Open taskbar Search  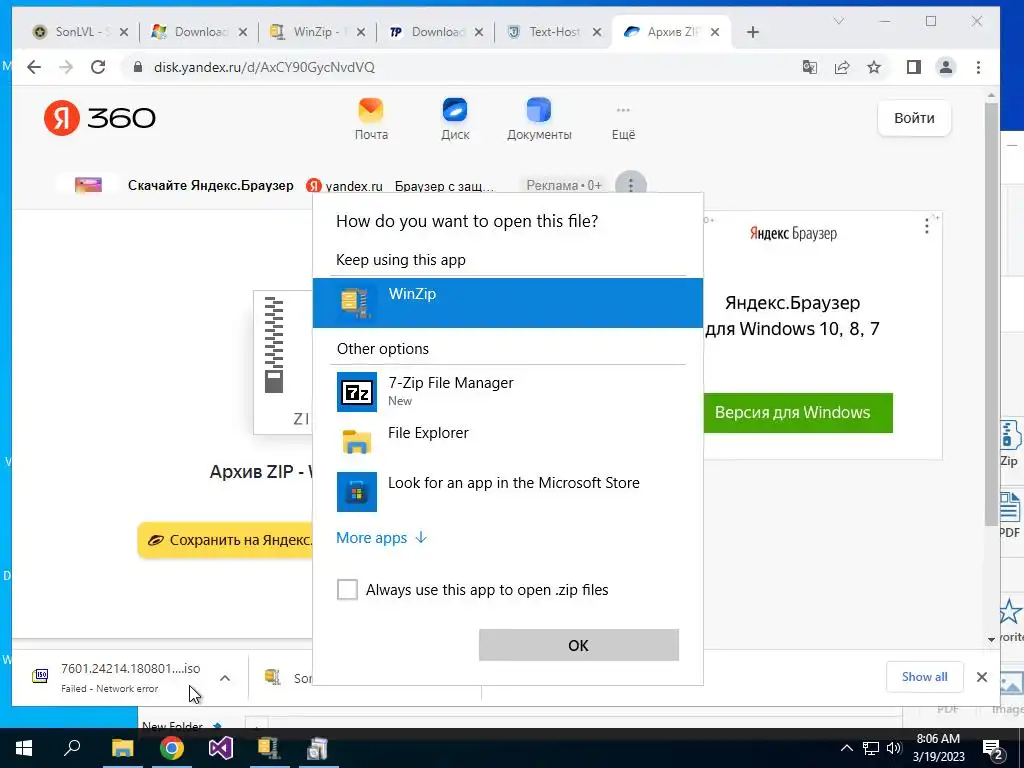tap(72, 748)
